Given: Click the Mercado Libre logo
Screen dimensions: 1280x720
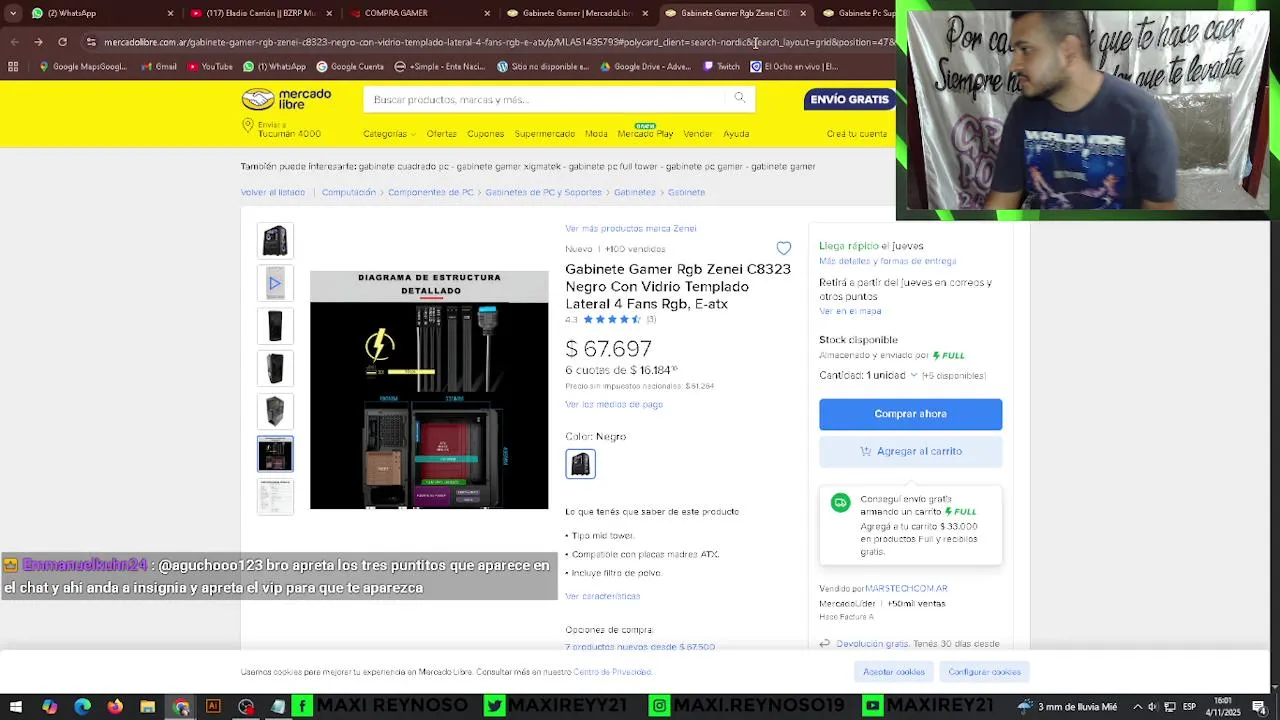Looking at the screenshot, I should pyautogui.click(x=286, y=99).
